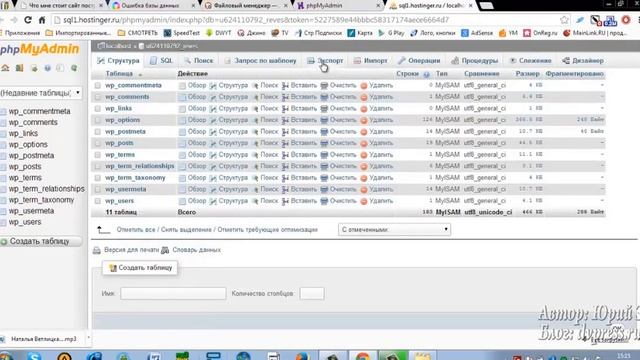Click the Структура icon for wp_comments
640x360 pixels.
pos(213,97)
